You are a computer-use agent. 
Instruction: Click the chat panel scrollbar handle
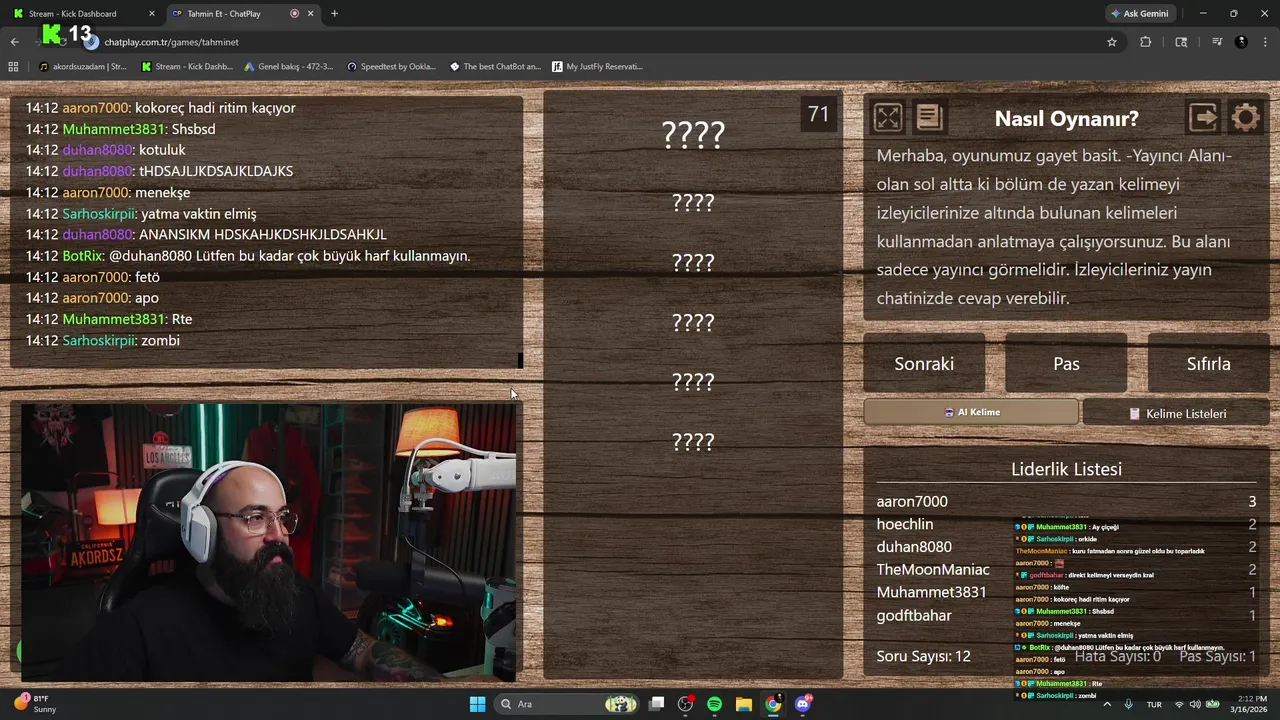tap(520, 360)
